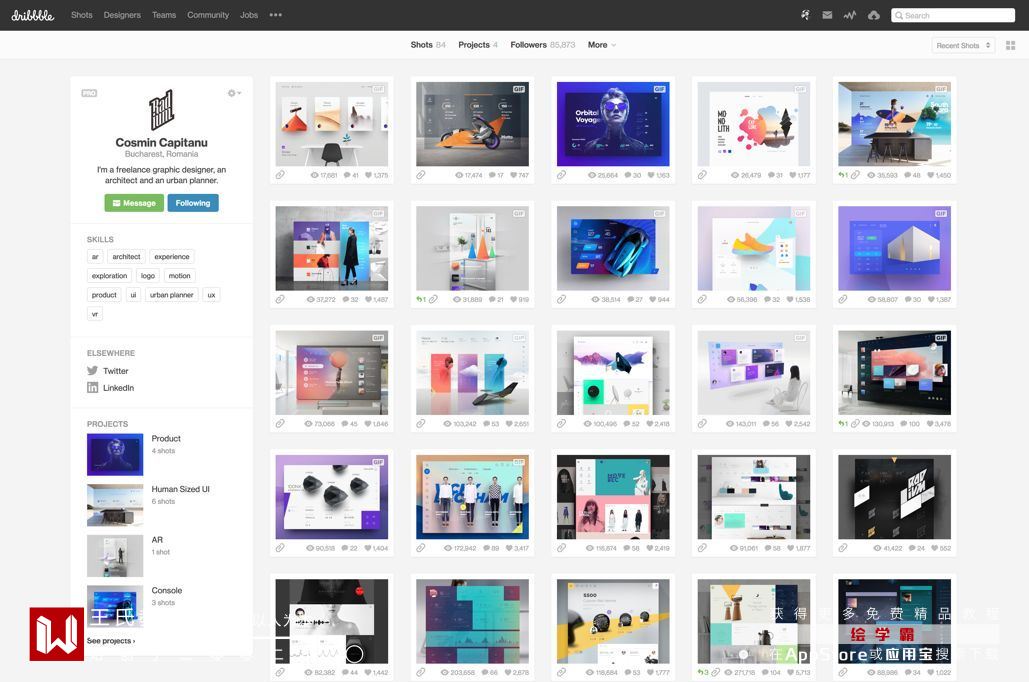Image resolution: width=1029 pixels, height=682 pixels.
Task: Open the Console project thumbnail
Action: [115, 606]
